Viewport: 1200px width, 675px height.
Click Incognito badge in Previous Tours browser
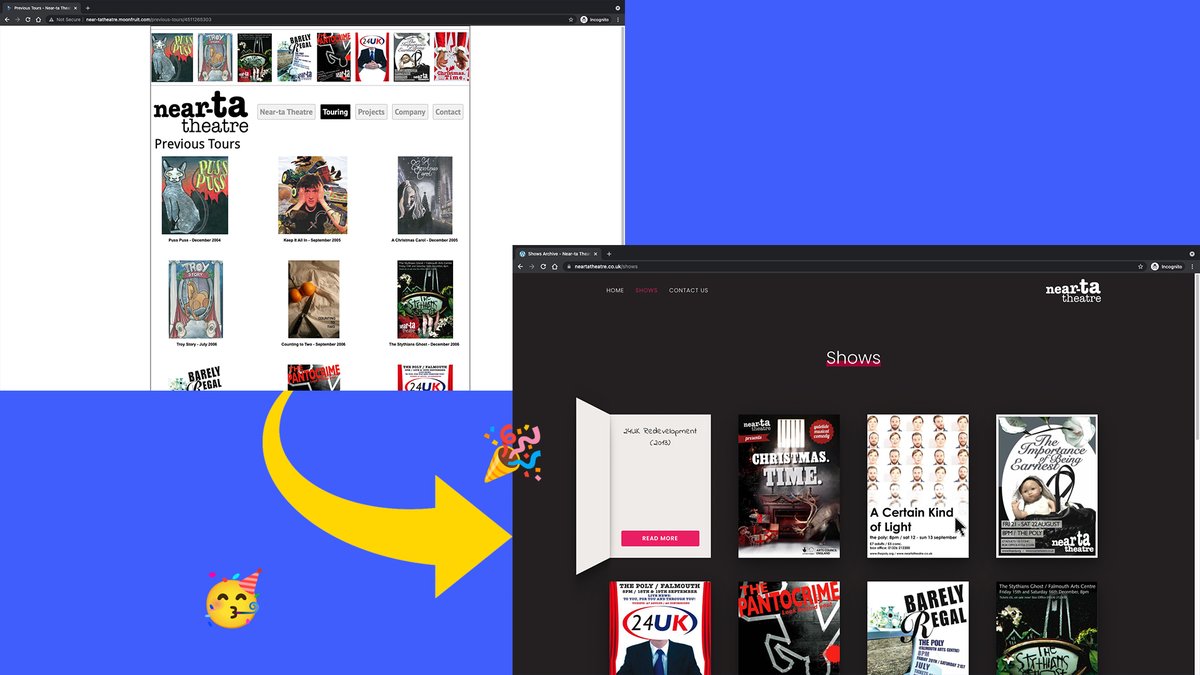click(596, 19)
